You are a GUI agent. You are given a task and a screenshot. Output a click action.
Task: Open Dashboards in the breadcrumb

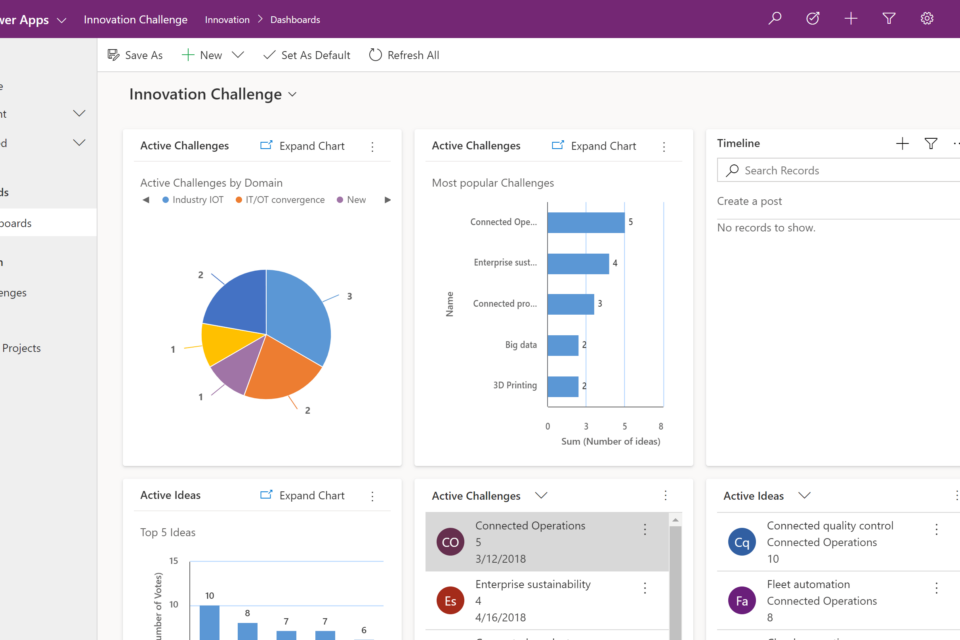(295, 20)
